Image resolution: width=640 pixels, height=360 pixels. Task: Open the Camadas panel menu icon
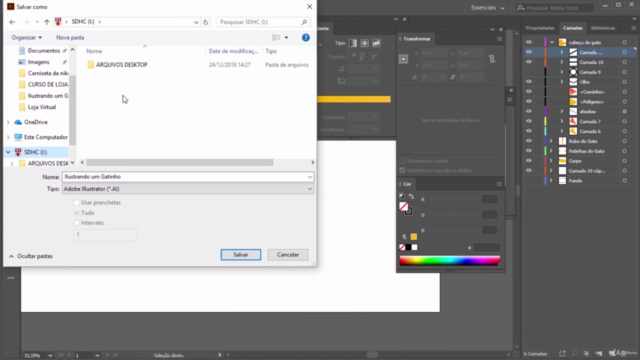(633, 28)
